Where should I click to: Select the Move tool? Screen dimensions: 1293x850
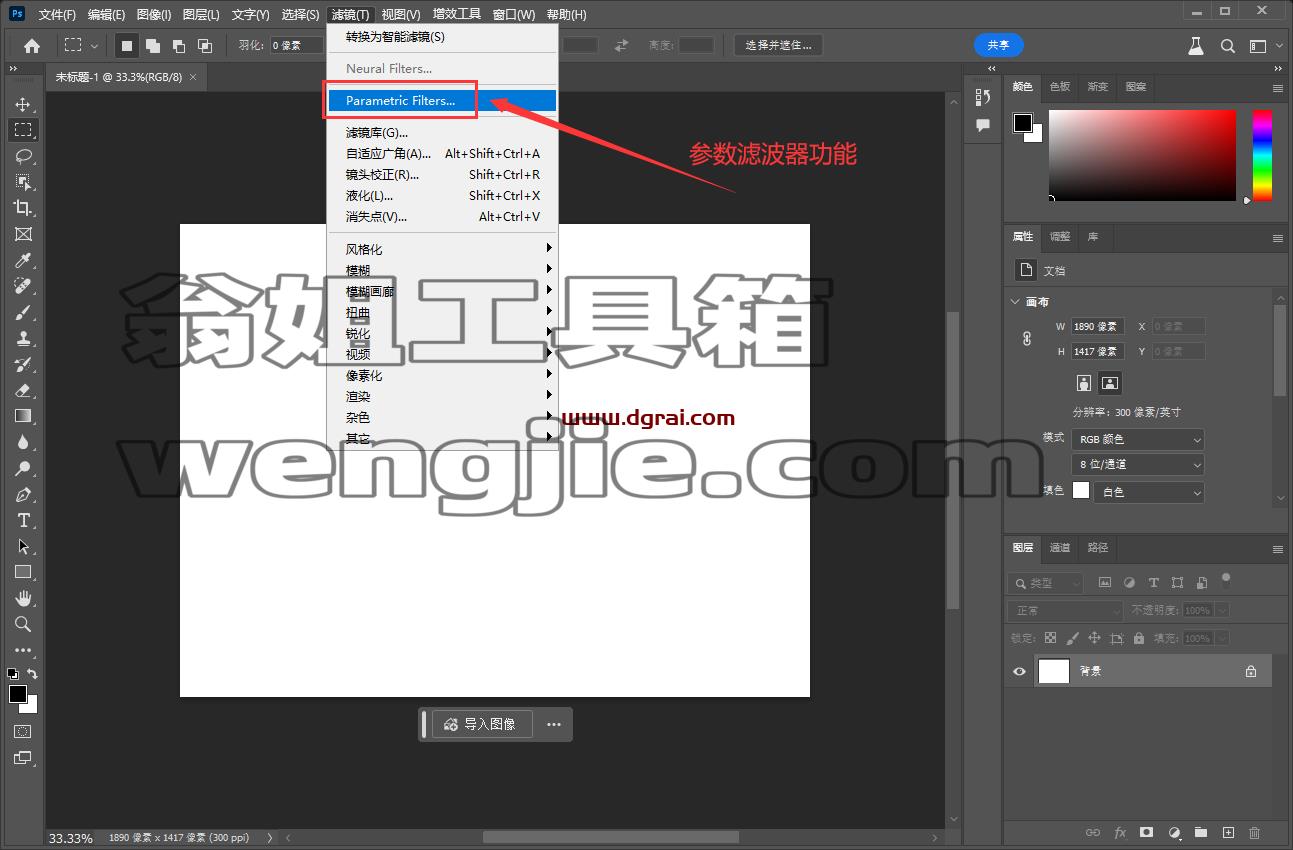(23, 104)
